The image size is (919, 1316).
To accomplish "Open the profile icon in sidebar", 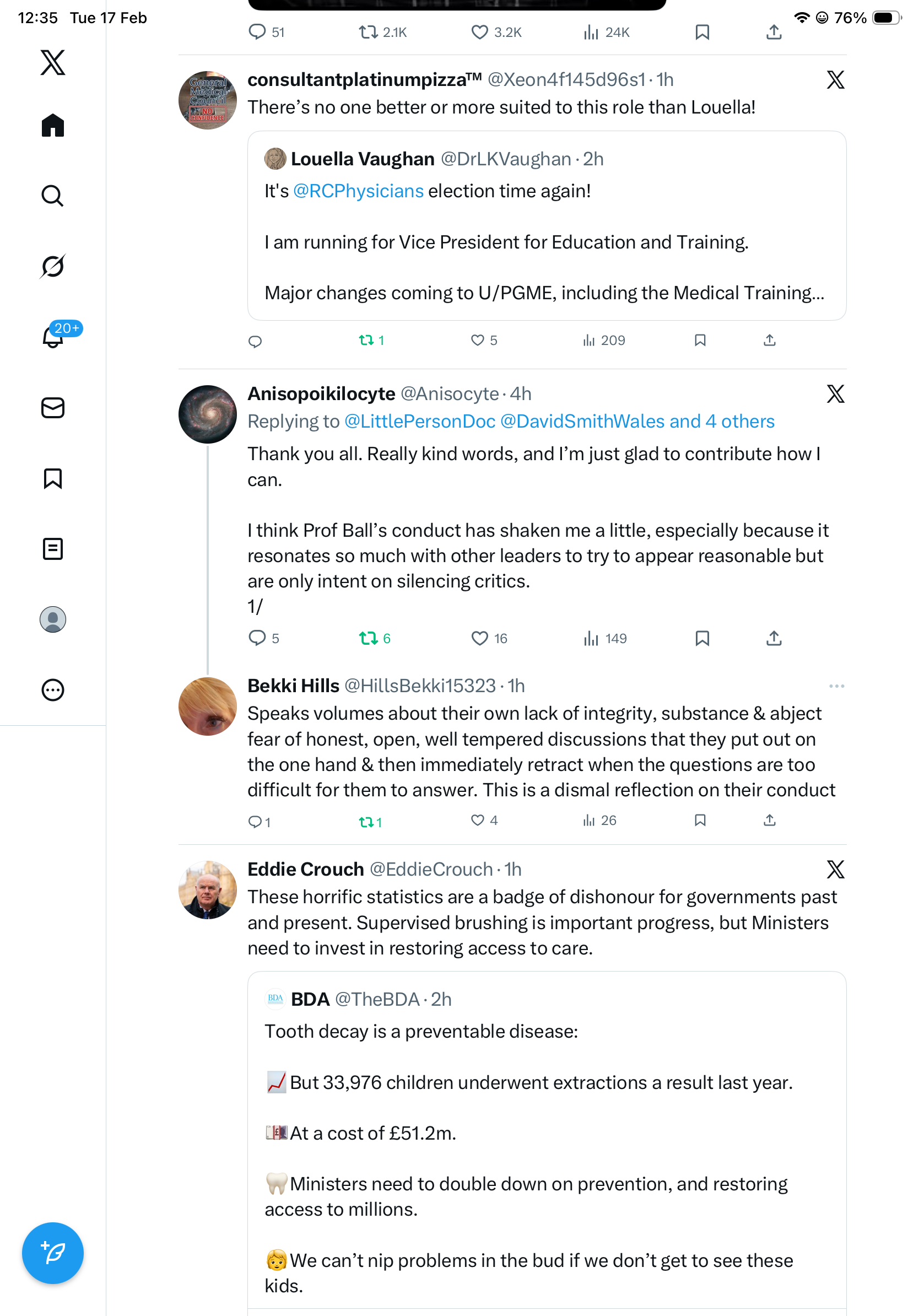I will click(x=53, y=619).
